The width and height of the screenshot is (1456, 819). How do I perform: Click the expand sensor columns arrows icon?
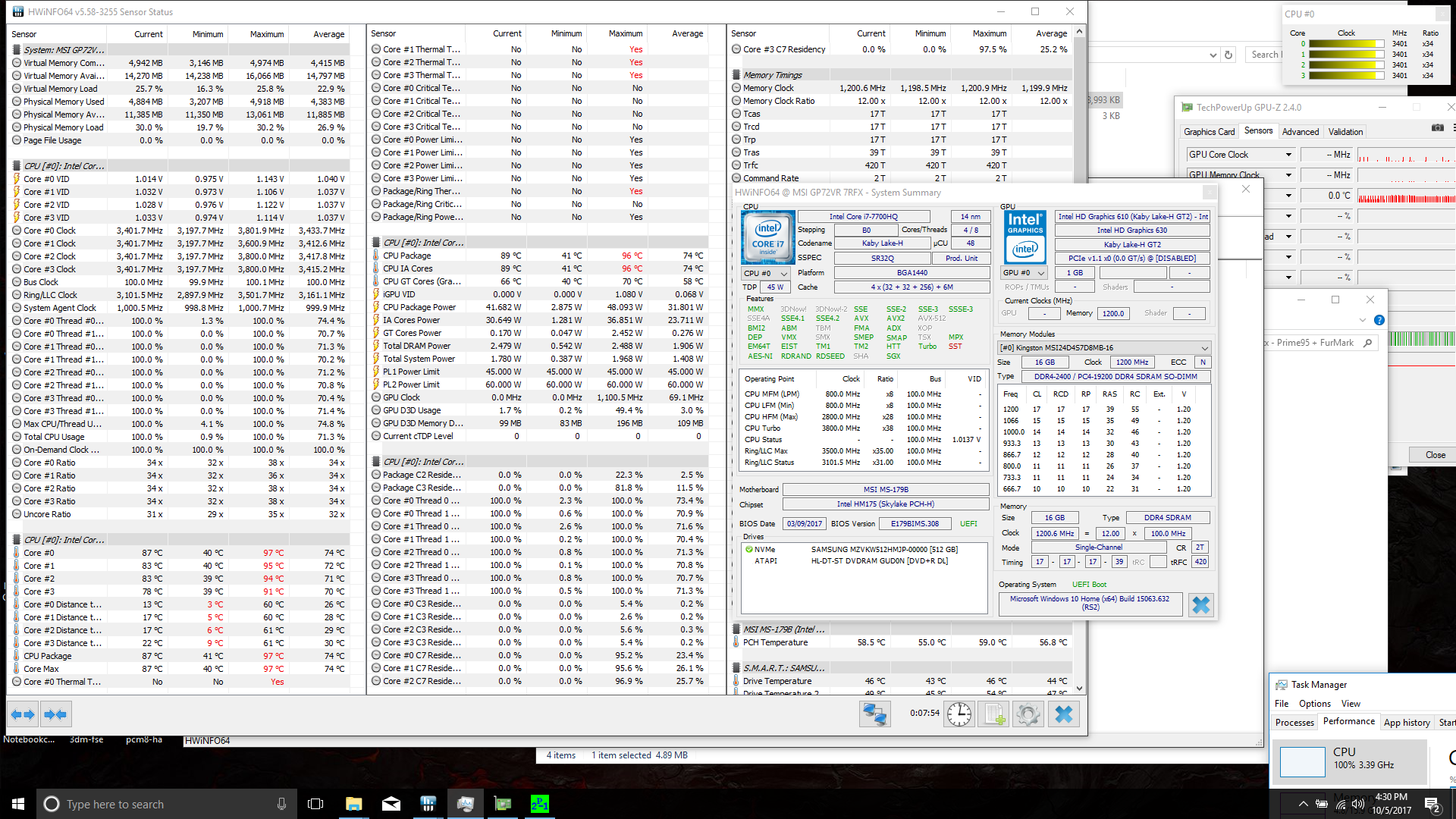pyautogui.click(x=23, y=714)
